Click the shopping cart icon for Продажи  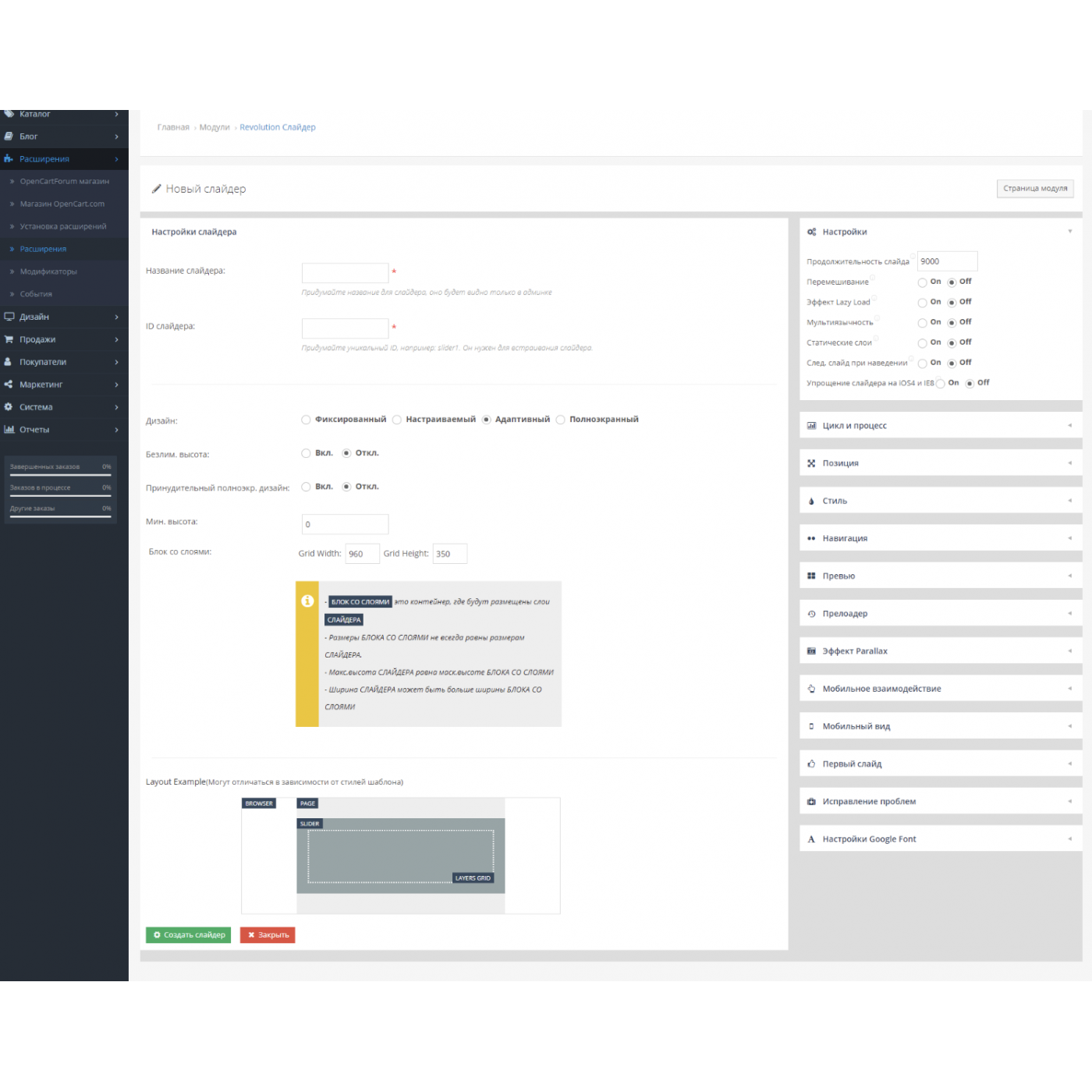tap(9, 339)
